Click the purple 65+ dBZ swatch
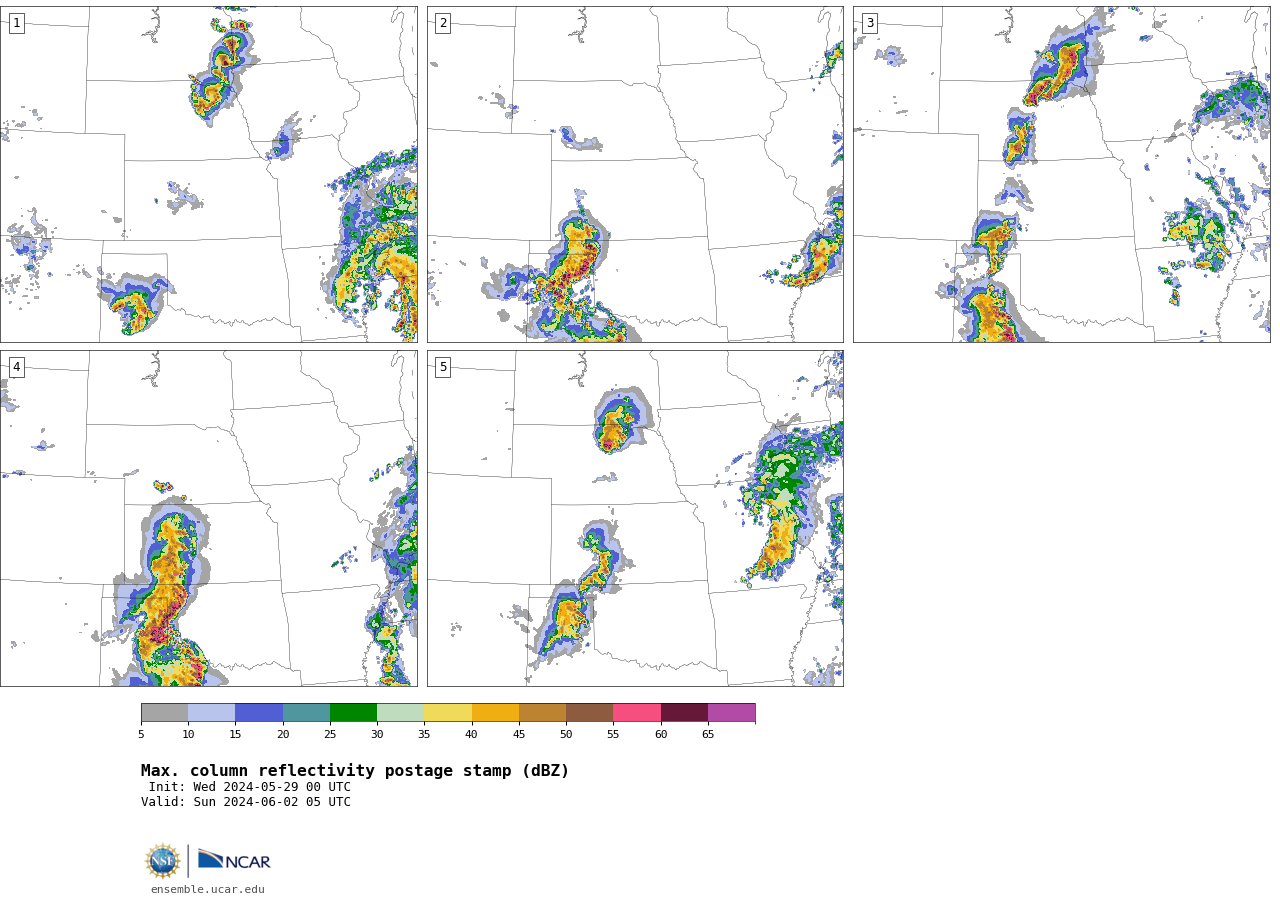1280x901 pixels. (731, 712)
